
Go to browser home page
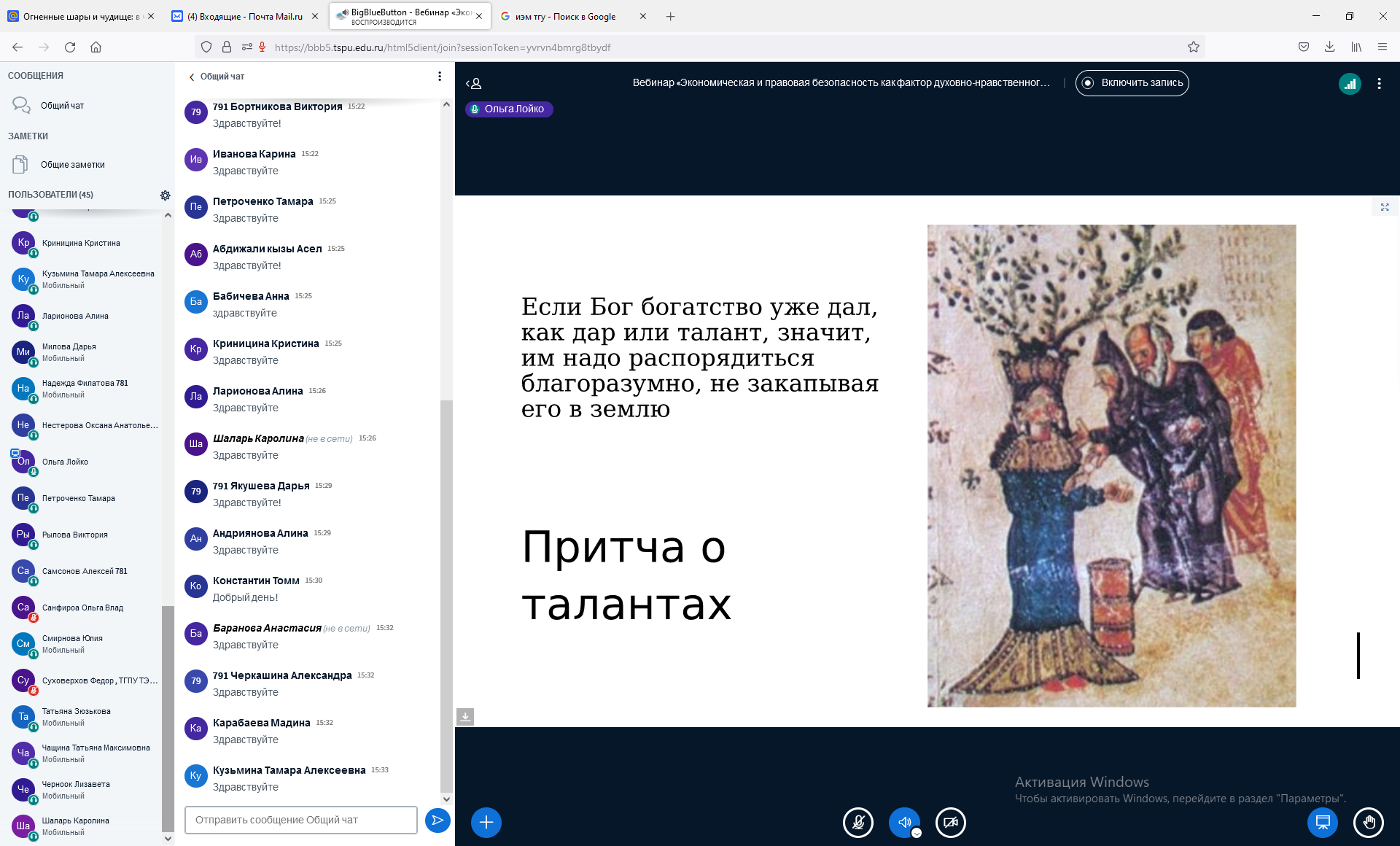(x=96, y=47)
